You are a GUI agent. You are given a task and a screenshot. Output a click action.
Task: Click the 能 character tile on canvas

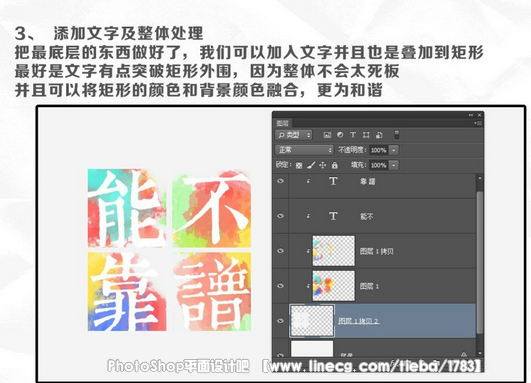[127, 208]
